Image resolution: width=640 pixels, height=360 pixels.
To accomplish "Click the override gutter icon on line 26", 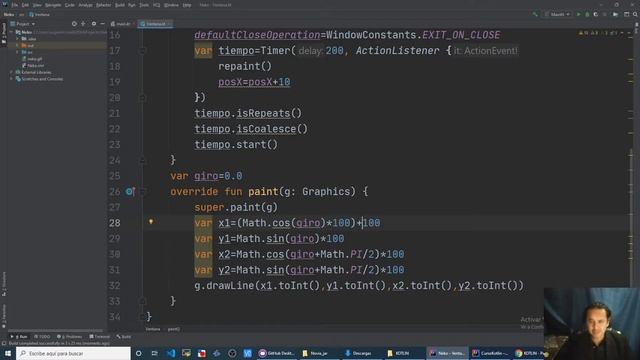I will point(130,191).
